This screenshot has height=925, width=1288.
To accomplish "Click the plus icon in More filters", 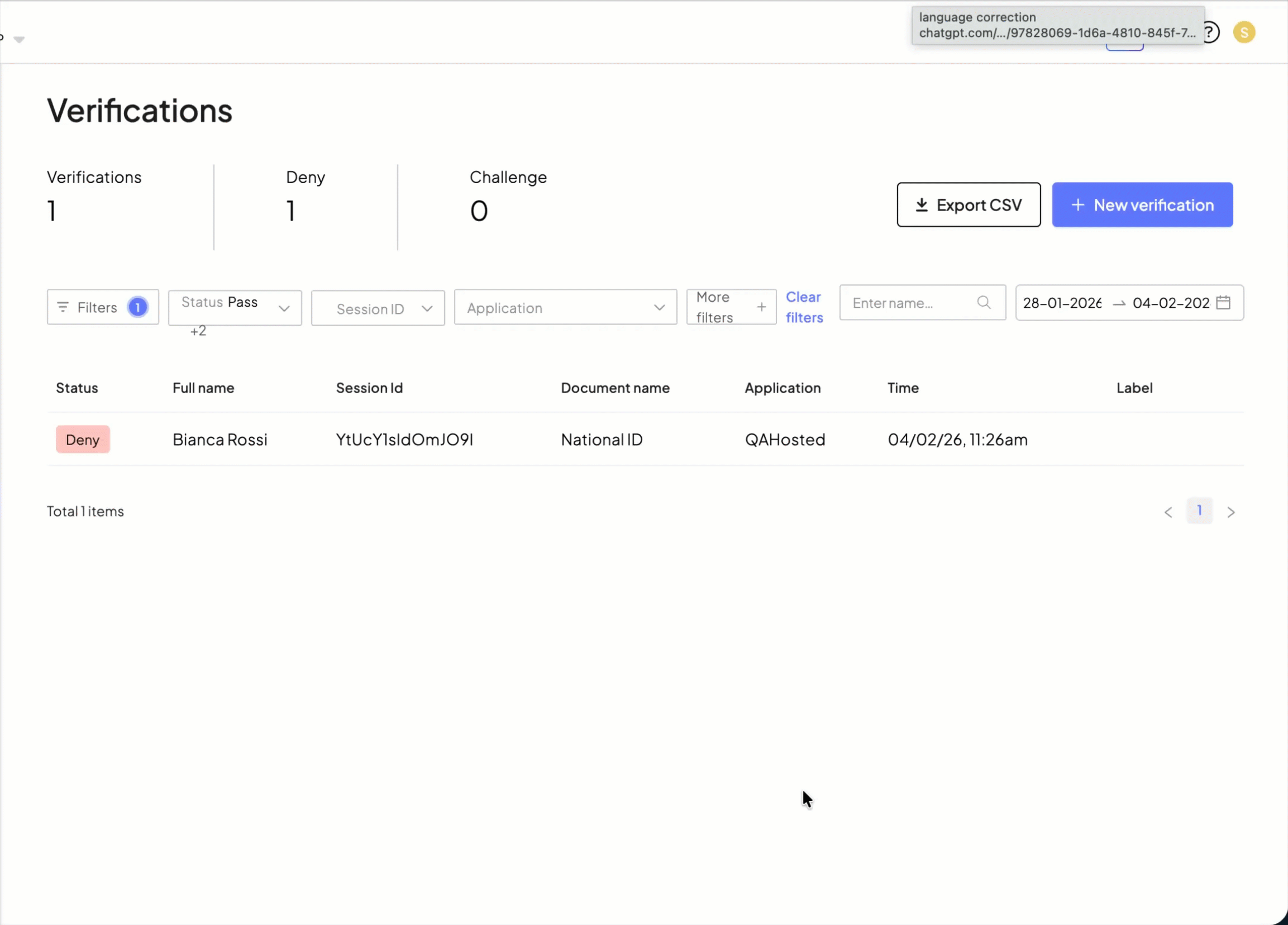I will point(761,307).
